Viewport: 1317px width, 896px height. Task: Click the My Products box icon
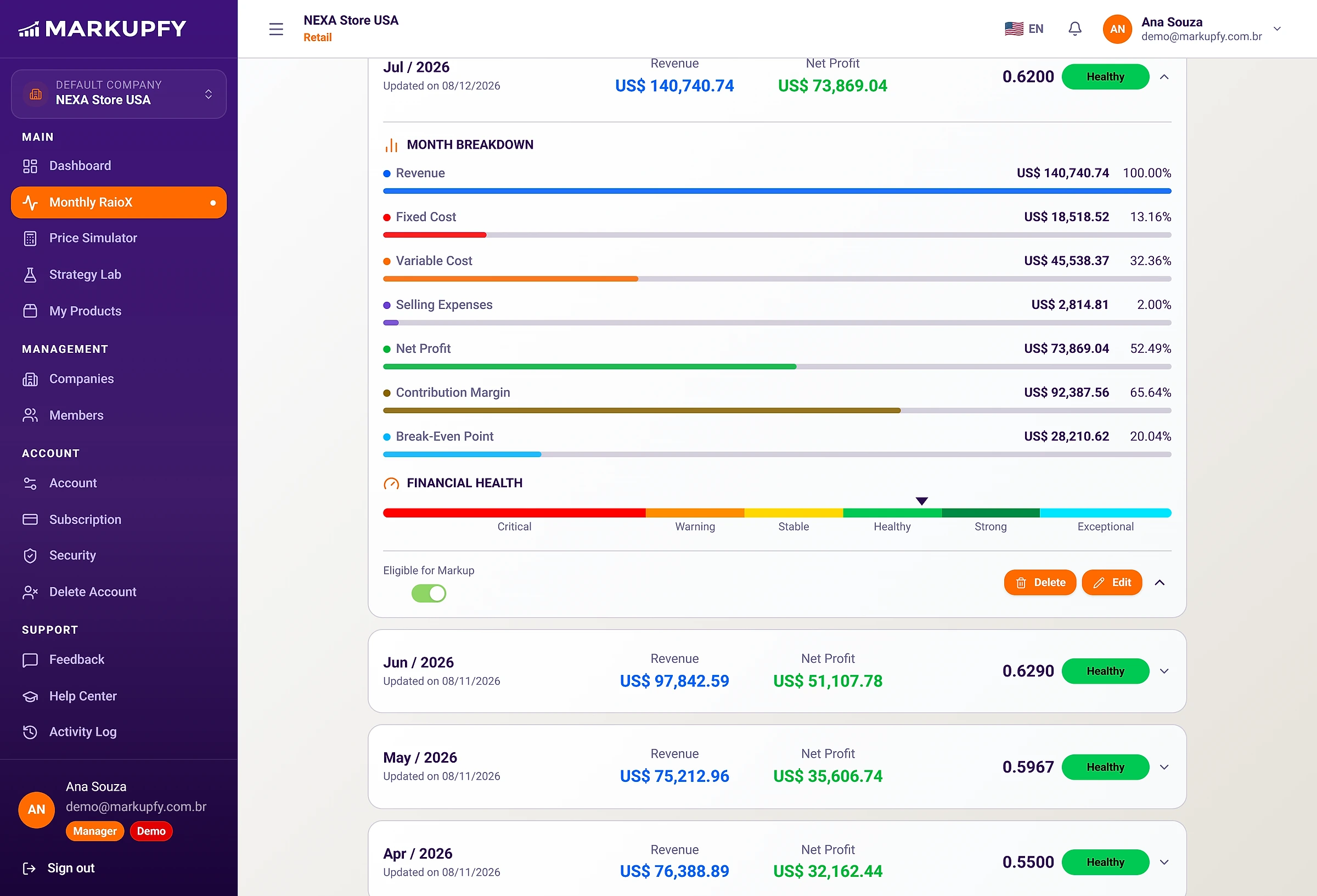click(x=30, y=311)
